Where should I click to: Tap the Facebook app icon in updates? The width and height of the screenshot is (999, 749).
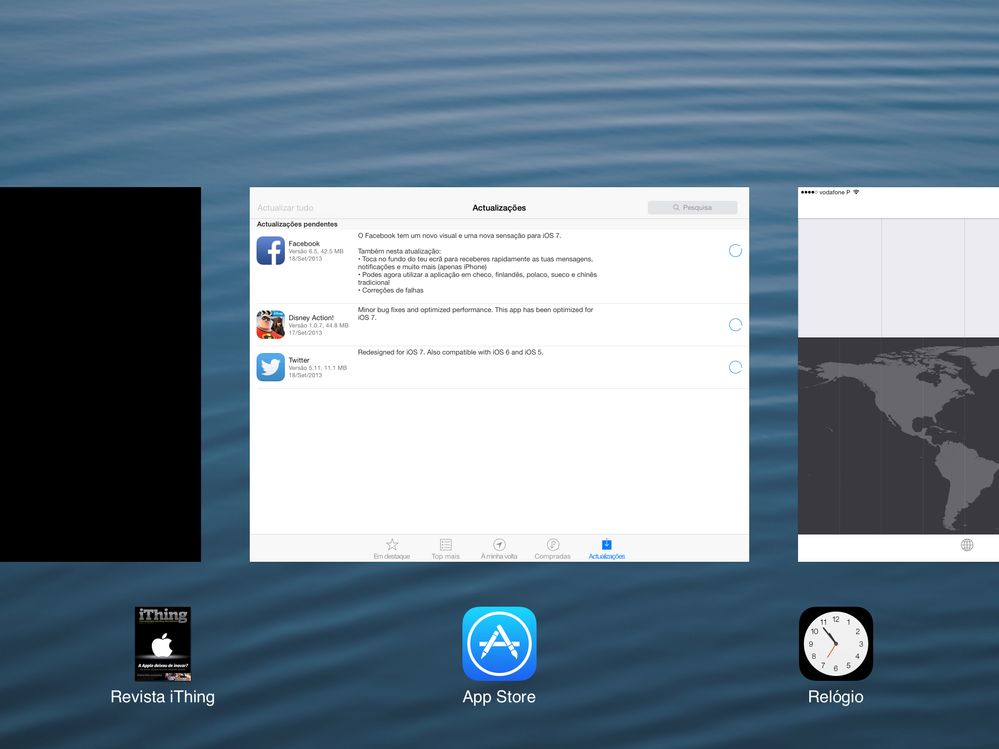click(270, 250)
